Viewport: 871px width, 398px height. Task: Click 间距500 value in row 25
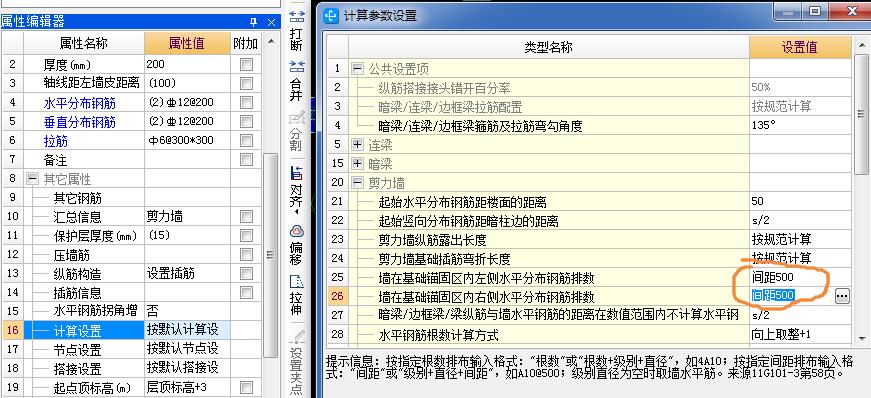pyautogui.click(x=800, y=277)
